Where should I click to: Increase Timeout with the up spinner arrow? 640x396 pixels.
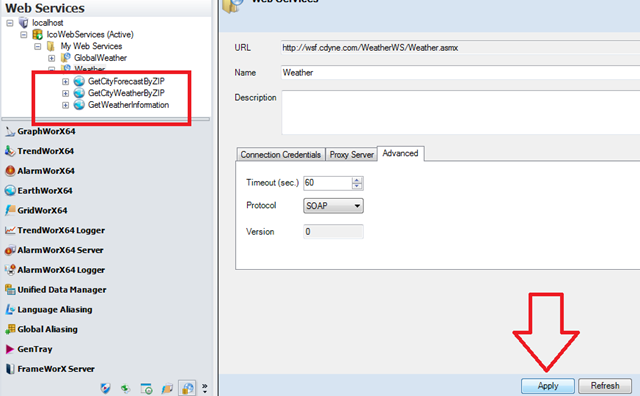(357, 180)
